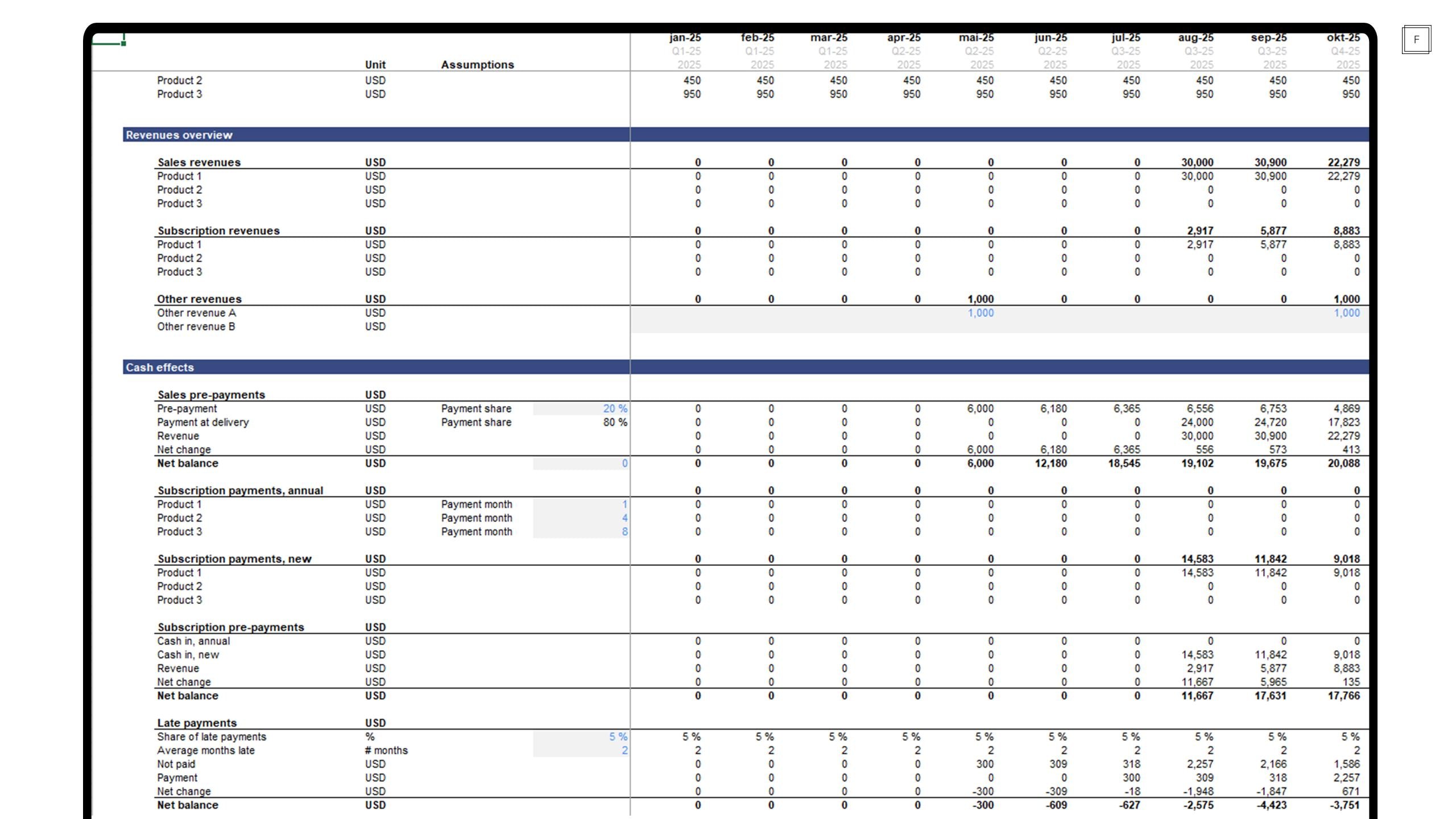Click 'Subscription payments, annual' heading
This screenshot has width=1456, height=819.
tap(240, 490)
